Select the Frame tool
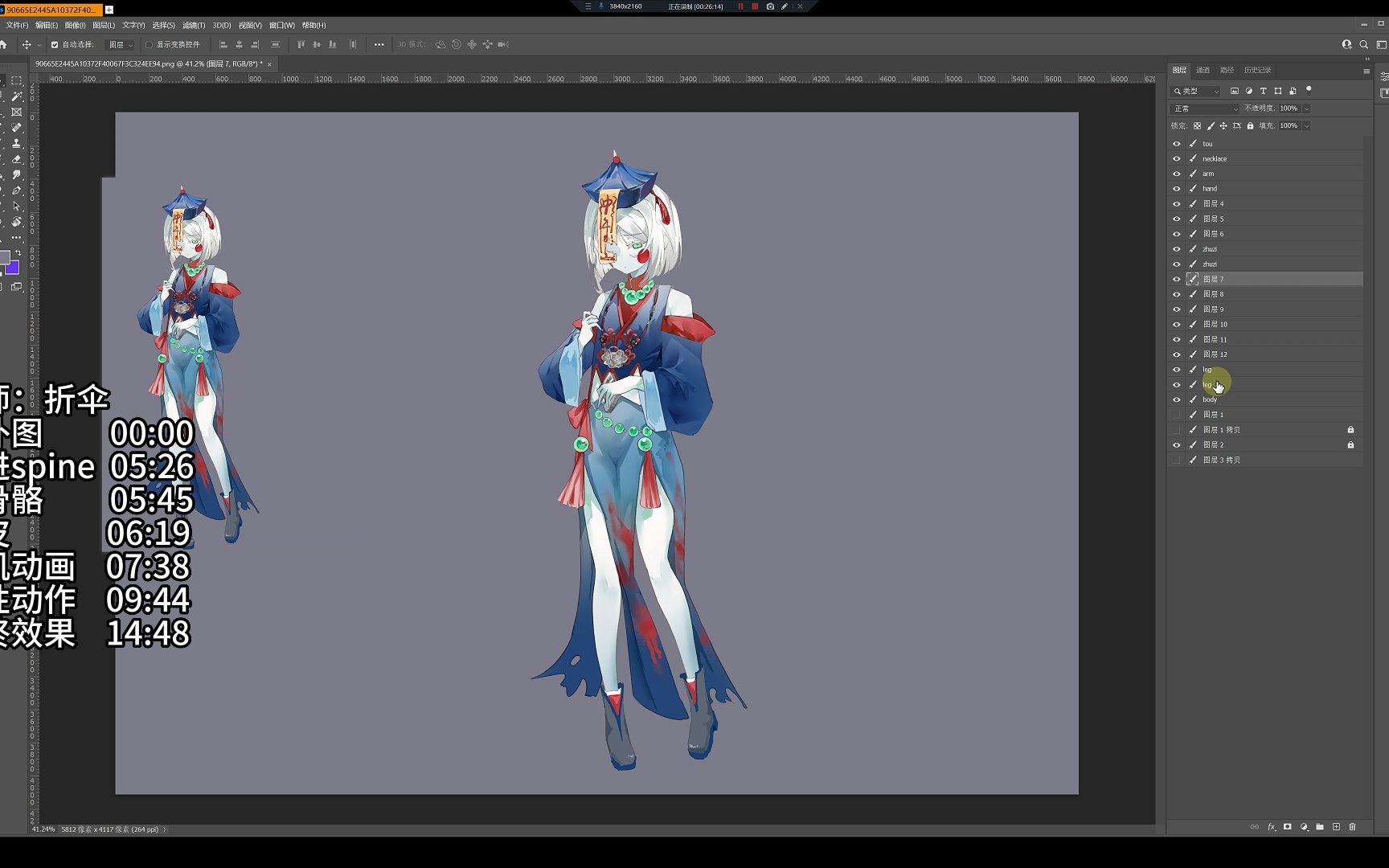This screenshot has height=868, width=1389. coord(16,113)
